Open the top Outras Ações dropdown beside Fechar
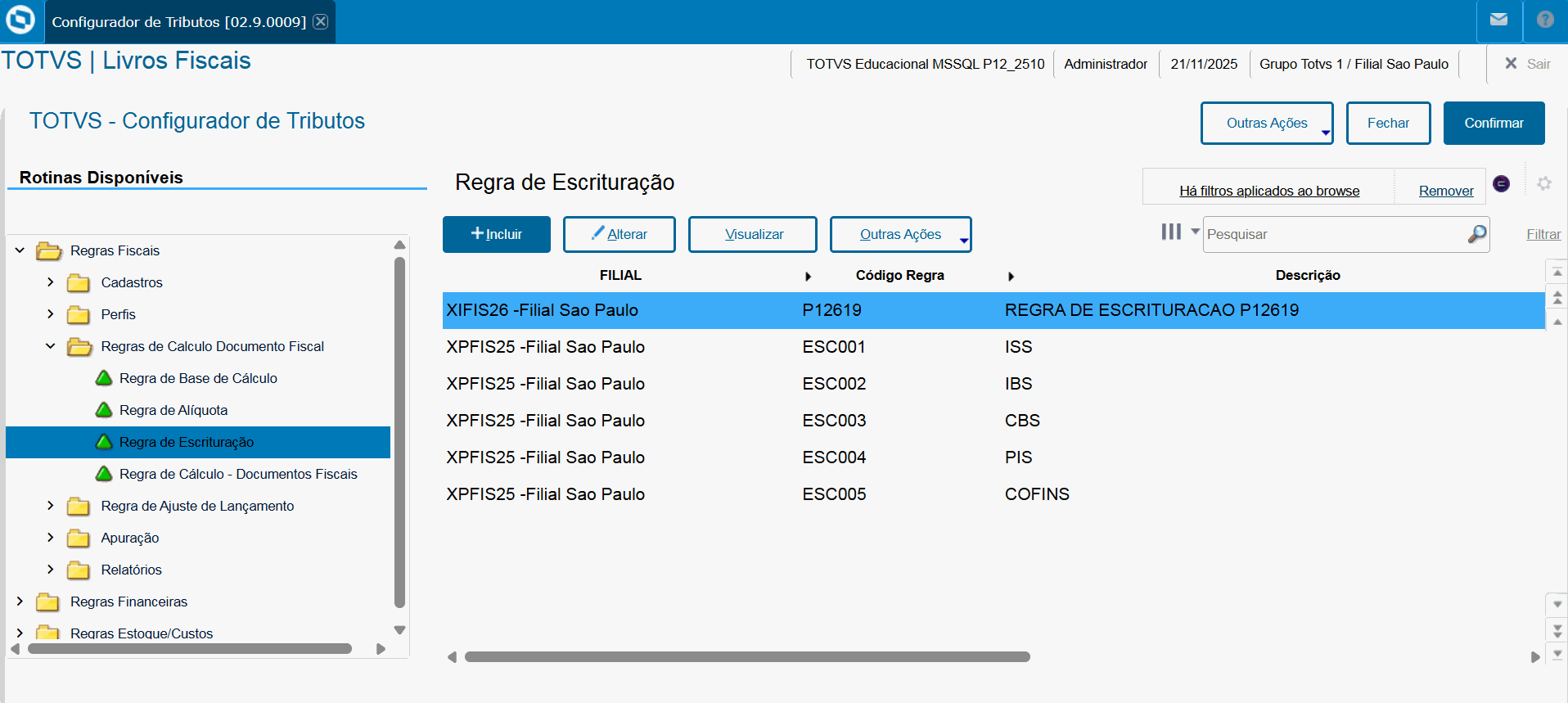 coord(1267,123)
